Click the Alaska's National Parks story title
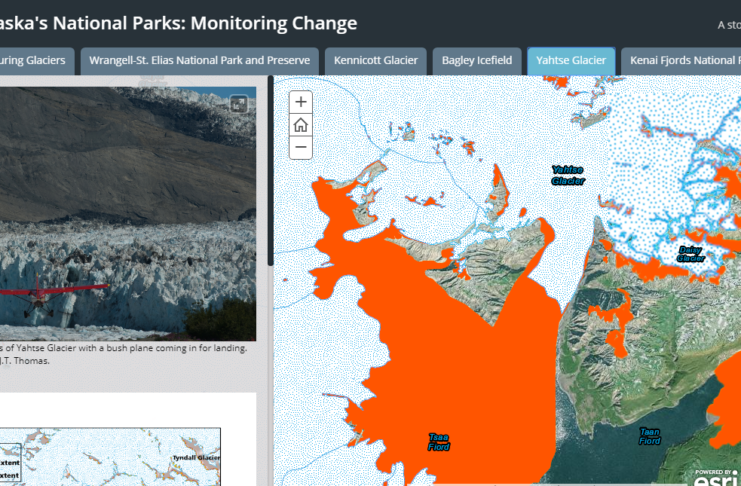 [x=178, y=23]
